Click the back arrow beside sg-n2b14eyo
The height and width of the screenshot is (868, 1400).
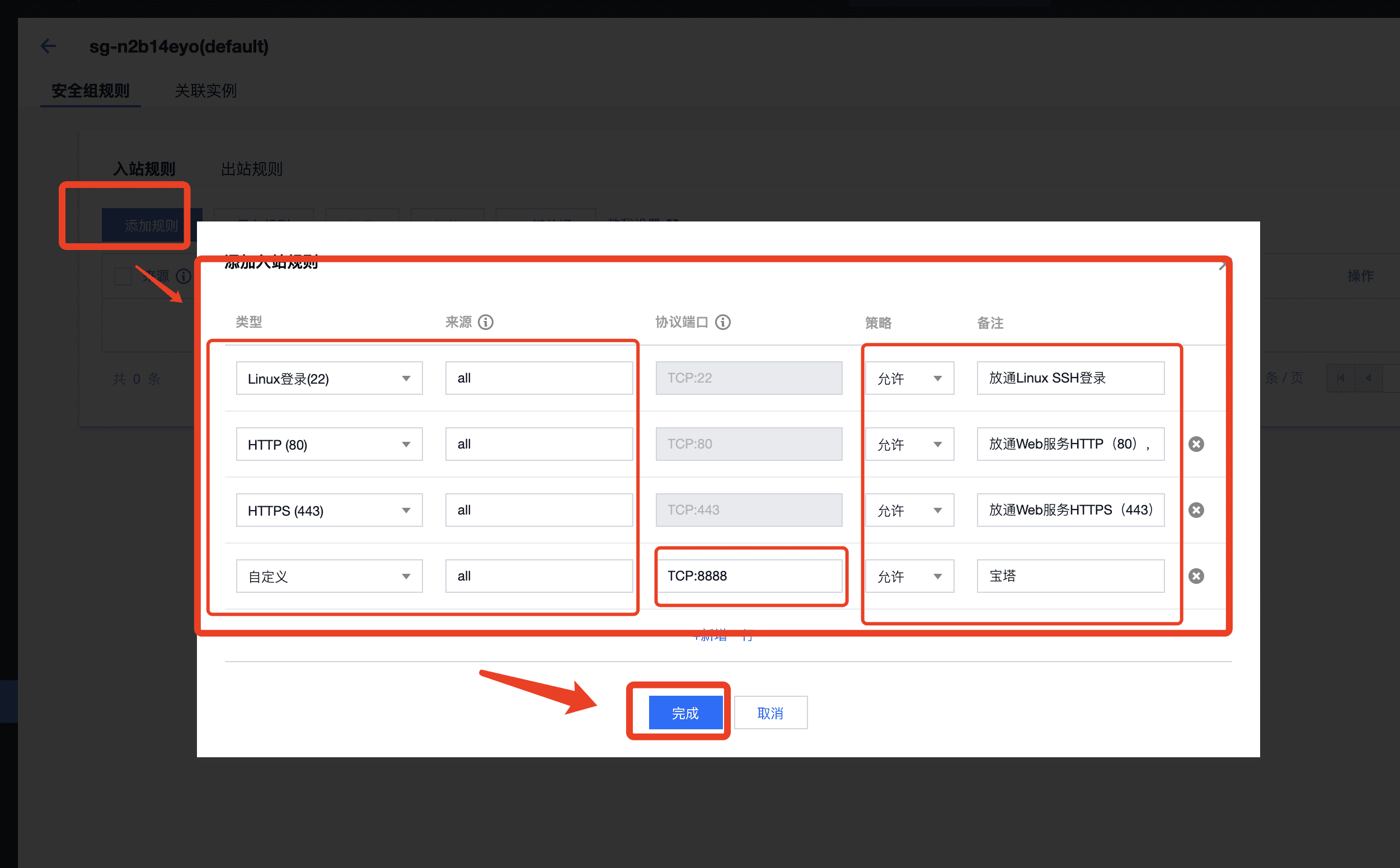pyautogui.click(x=48, y=46)
